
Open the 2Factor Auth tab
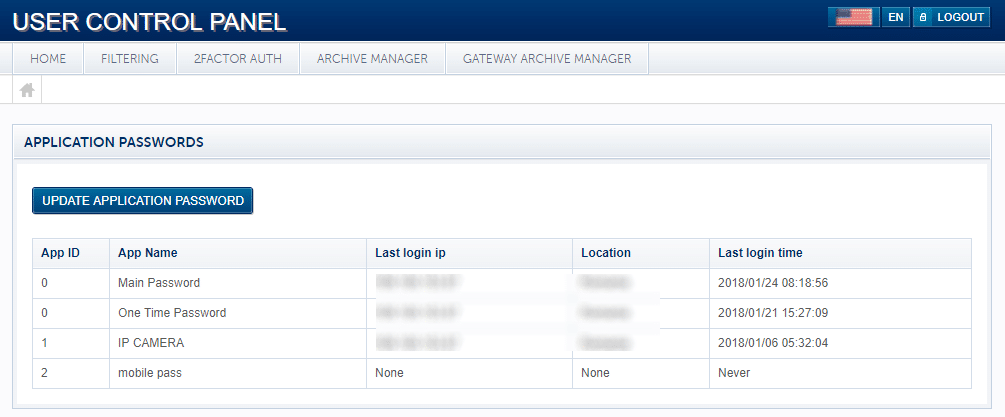pos(238,59)
